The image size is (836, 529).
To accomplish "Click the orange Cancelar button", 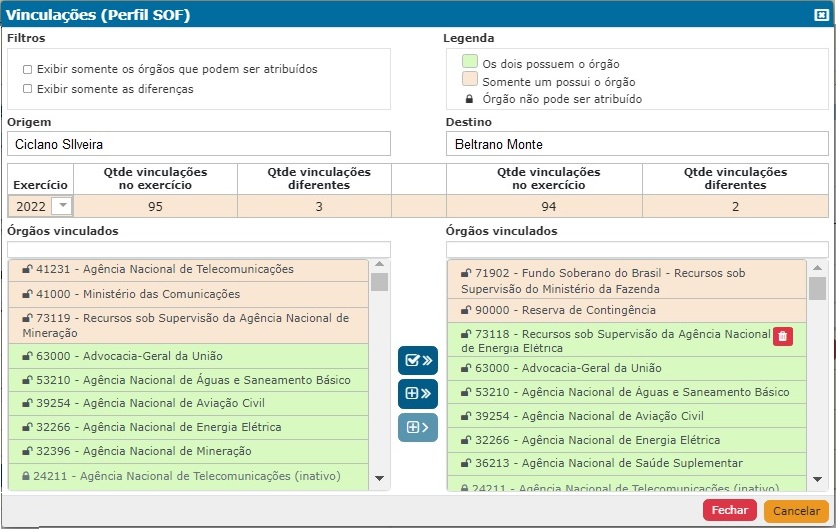I will click(797, 511).
